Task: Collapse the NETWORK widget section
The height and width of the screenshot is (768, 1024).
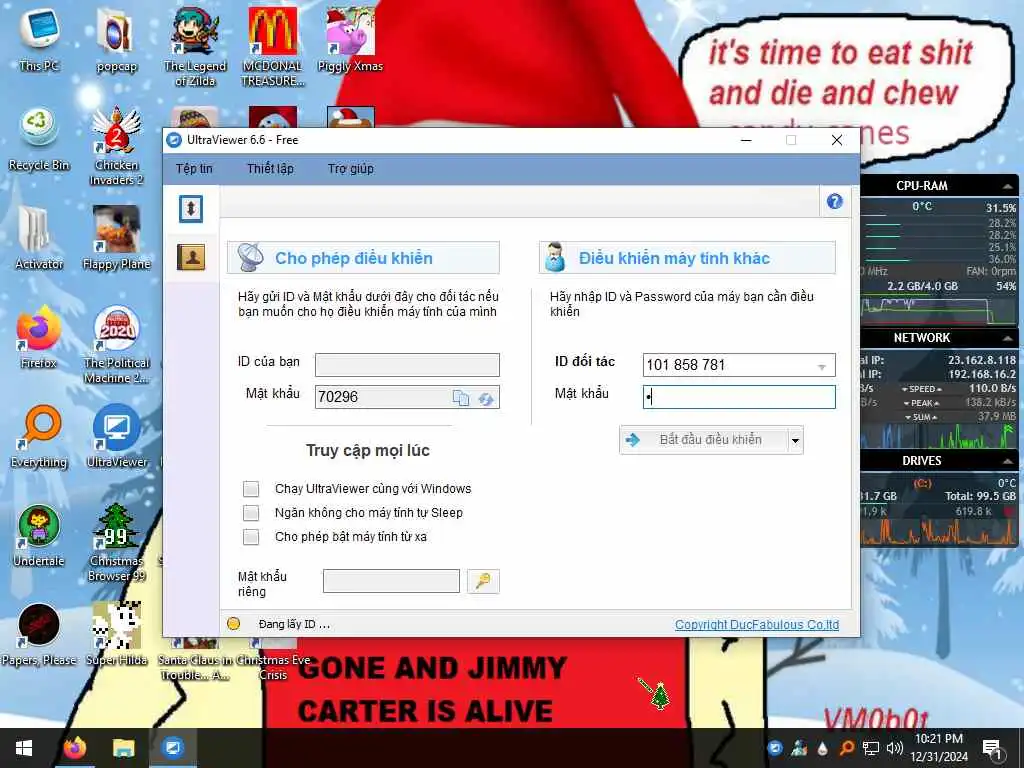Action: point(1008,338)
